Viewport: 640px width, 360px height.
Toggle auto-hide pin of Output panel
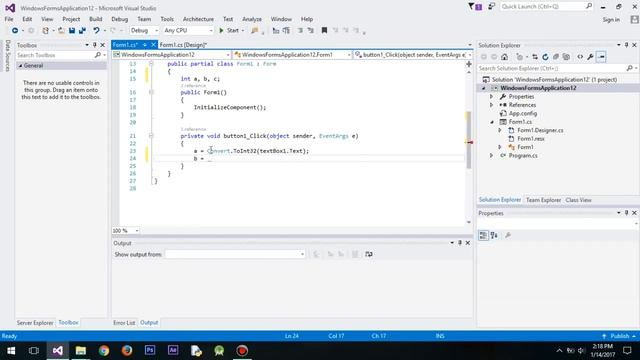coord(460,243)
